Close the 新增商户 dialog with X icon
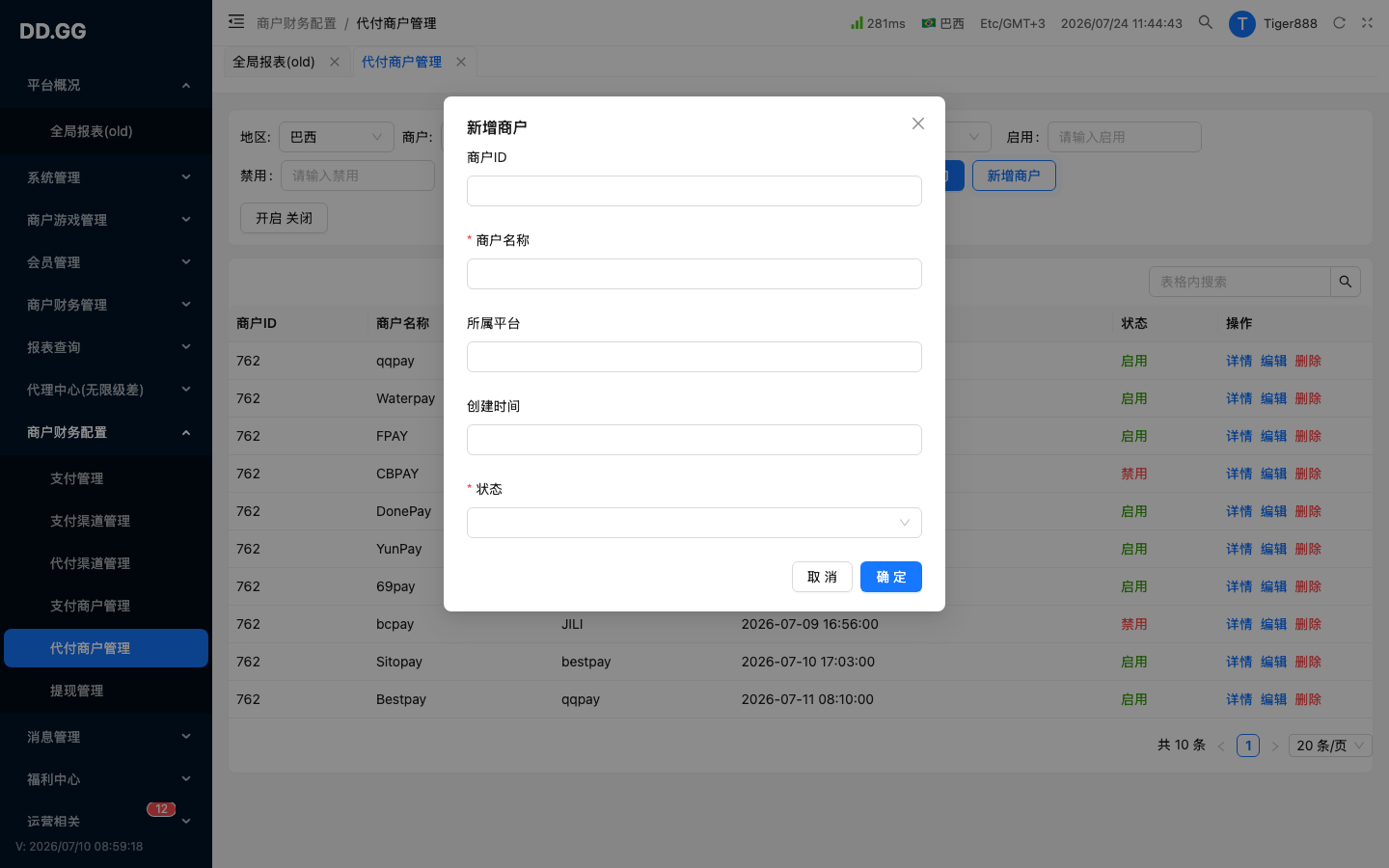1389x868 pixels. pyautogui.click(x=918, y=123)
